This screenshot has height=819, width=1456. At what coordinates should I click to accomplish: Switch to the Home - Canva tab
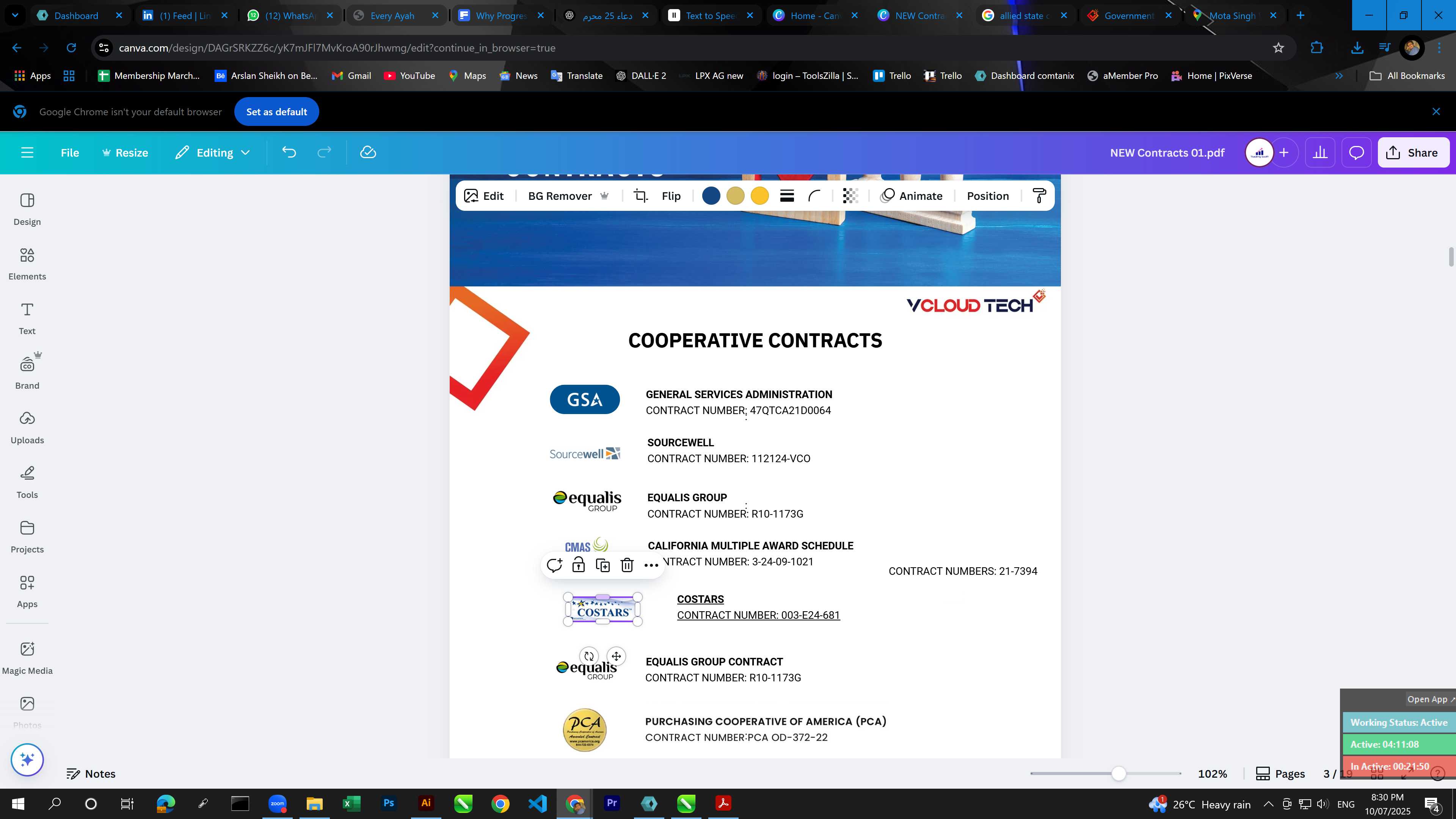[815, 16]
